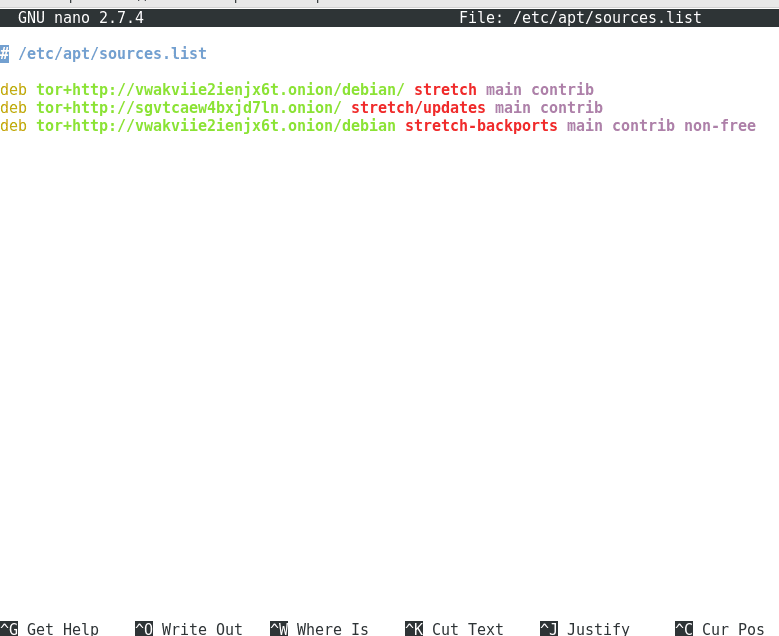Click 'contrib' on the first deb line

[x=562, y=89]
